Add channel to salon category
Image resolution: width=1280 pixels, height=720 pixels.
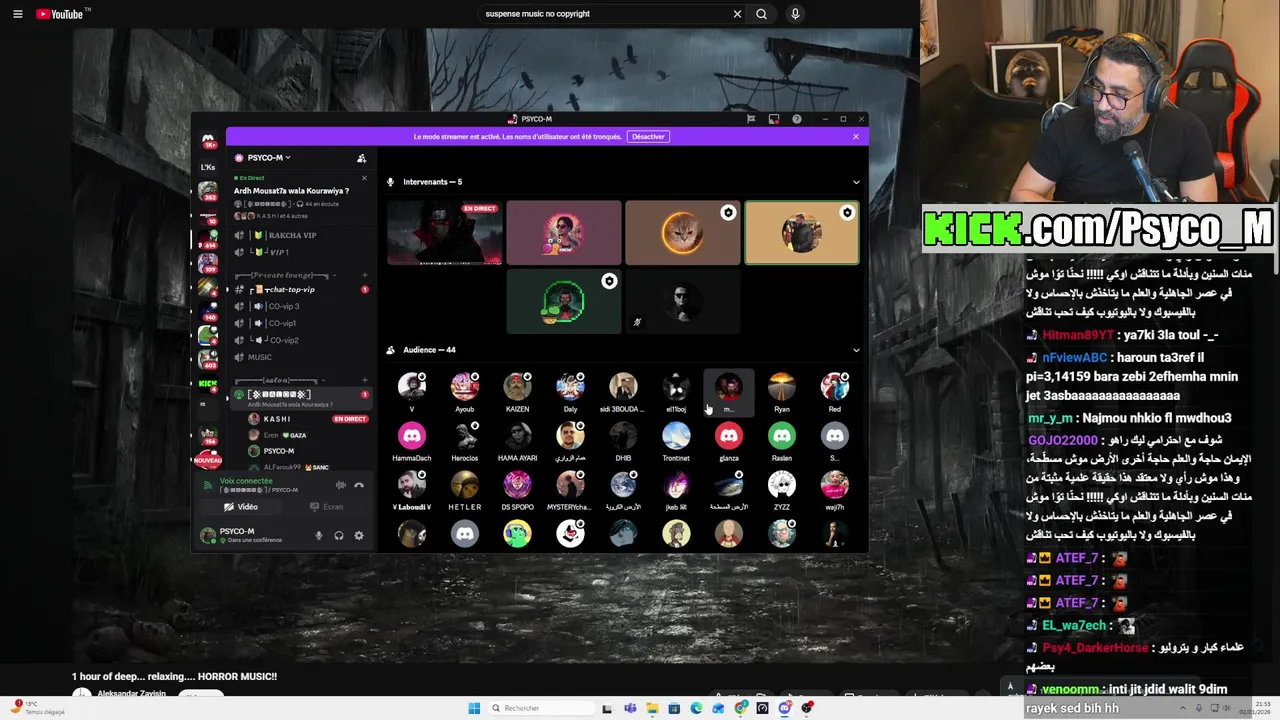tap(365, 381)
